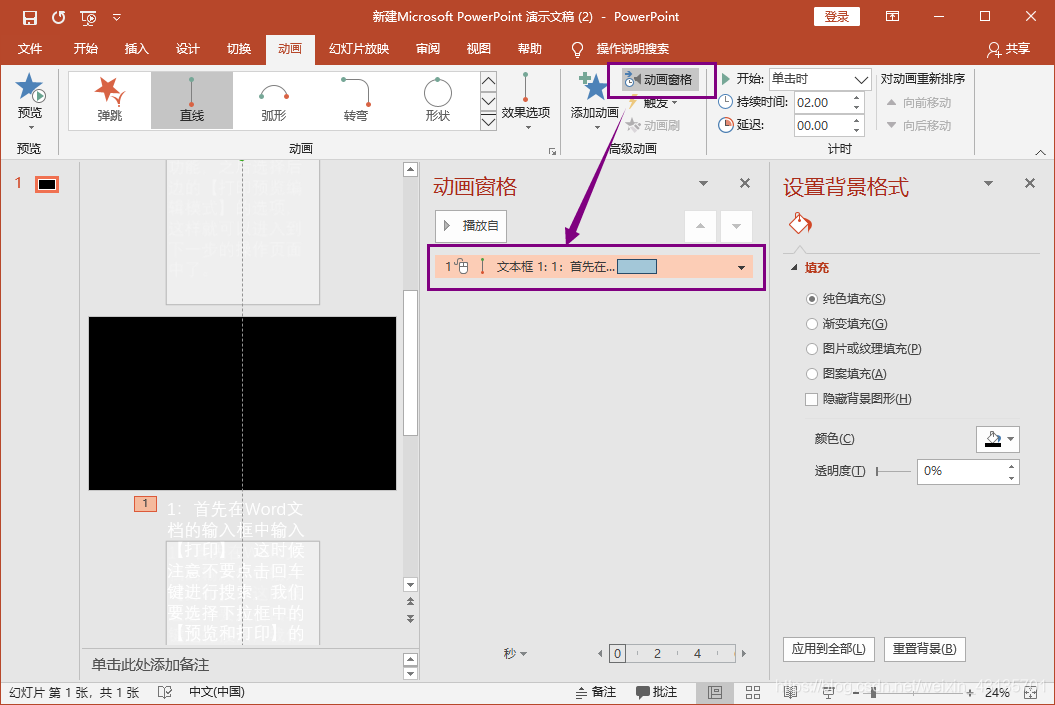Switch to the 开始 home tab
The width and height of the screenshot is (1055, 705).
[86, 48]
